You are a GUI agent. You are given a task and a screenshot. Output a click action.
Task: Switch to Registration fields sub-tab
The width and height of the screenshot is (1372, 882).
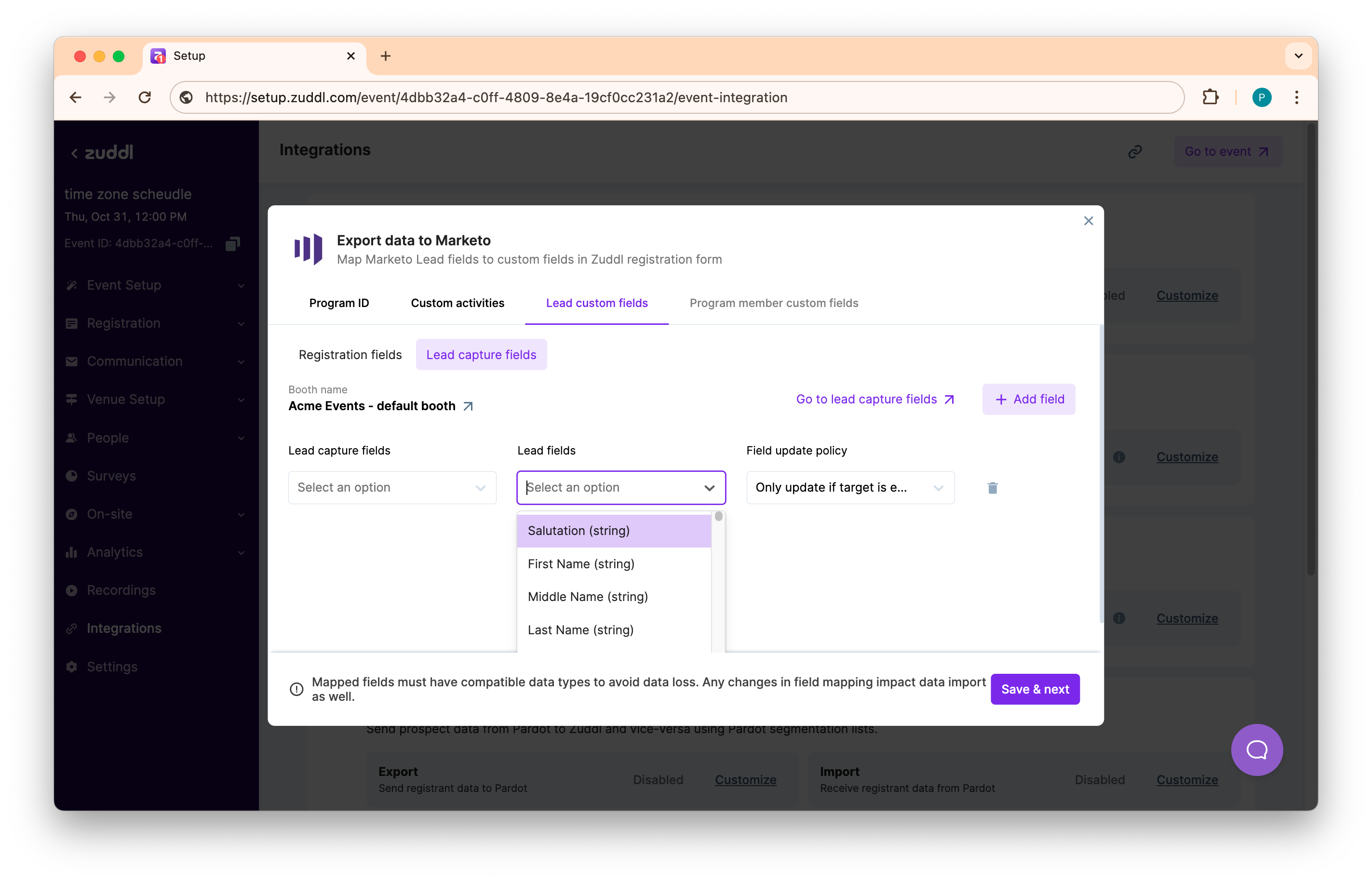(350, 355)
